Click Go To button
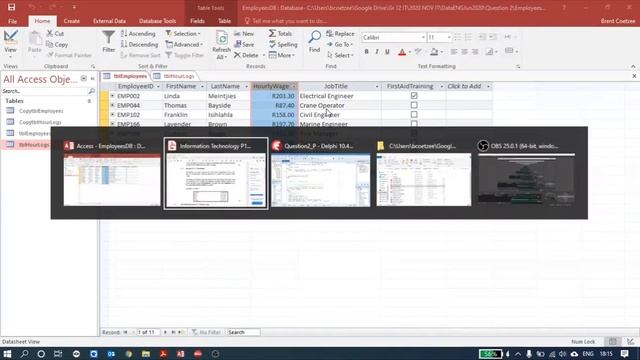 [340, 44]
